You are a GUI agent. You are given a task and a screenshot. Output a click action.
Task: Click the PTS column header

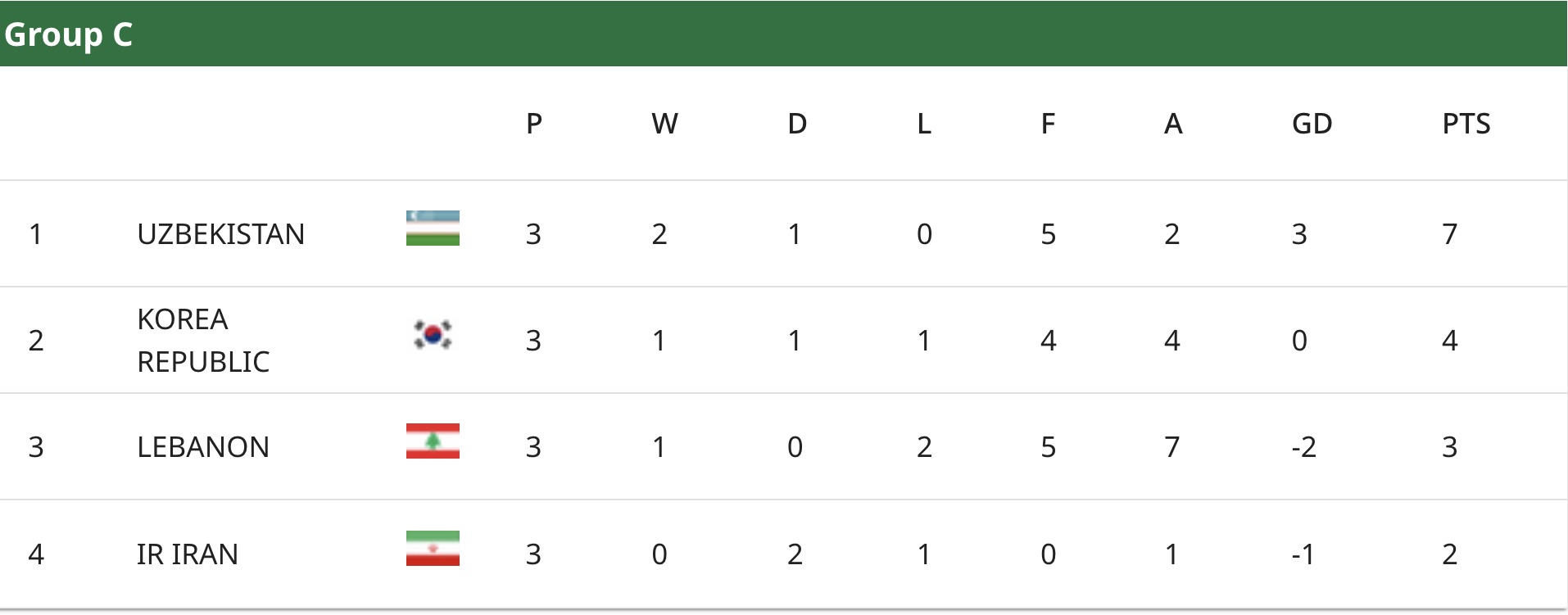pos(1466,124)
